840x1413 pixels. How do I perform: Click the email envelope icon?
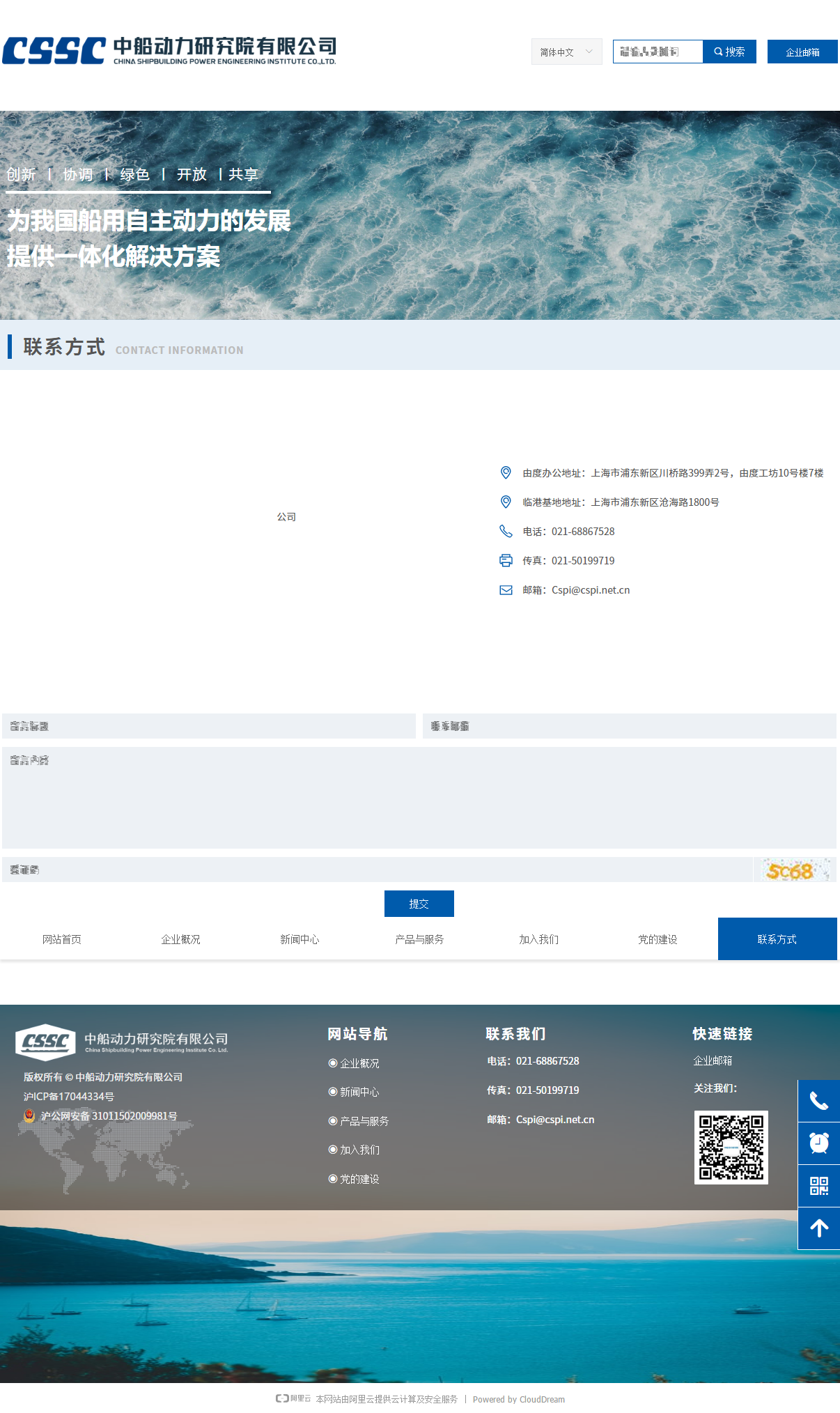(x=506, y=590)
